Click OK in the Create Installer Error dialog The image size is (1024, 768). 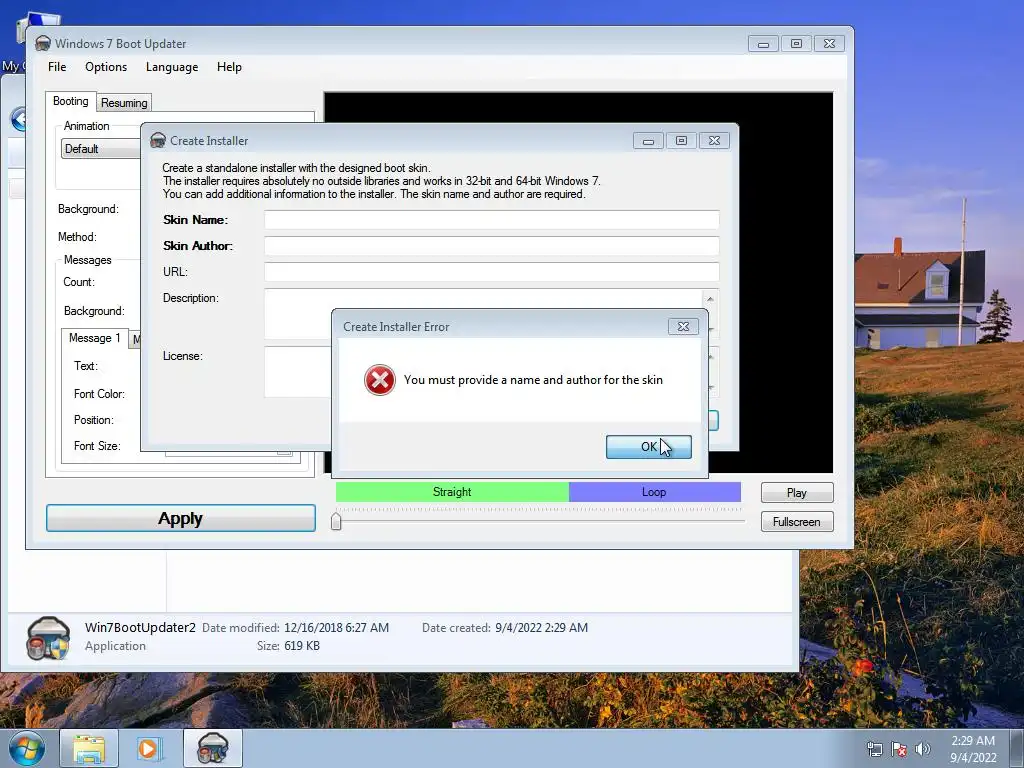(648, 447)
